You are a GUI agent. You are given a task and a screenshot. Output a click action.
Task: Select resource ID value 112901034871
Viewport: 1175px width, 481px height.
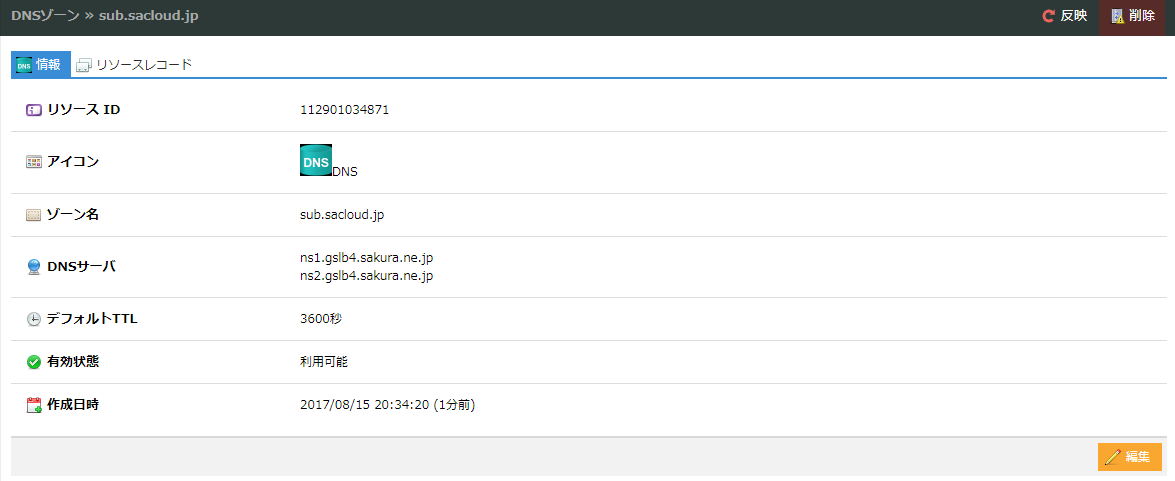(x=344, y=110)
